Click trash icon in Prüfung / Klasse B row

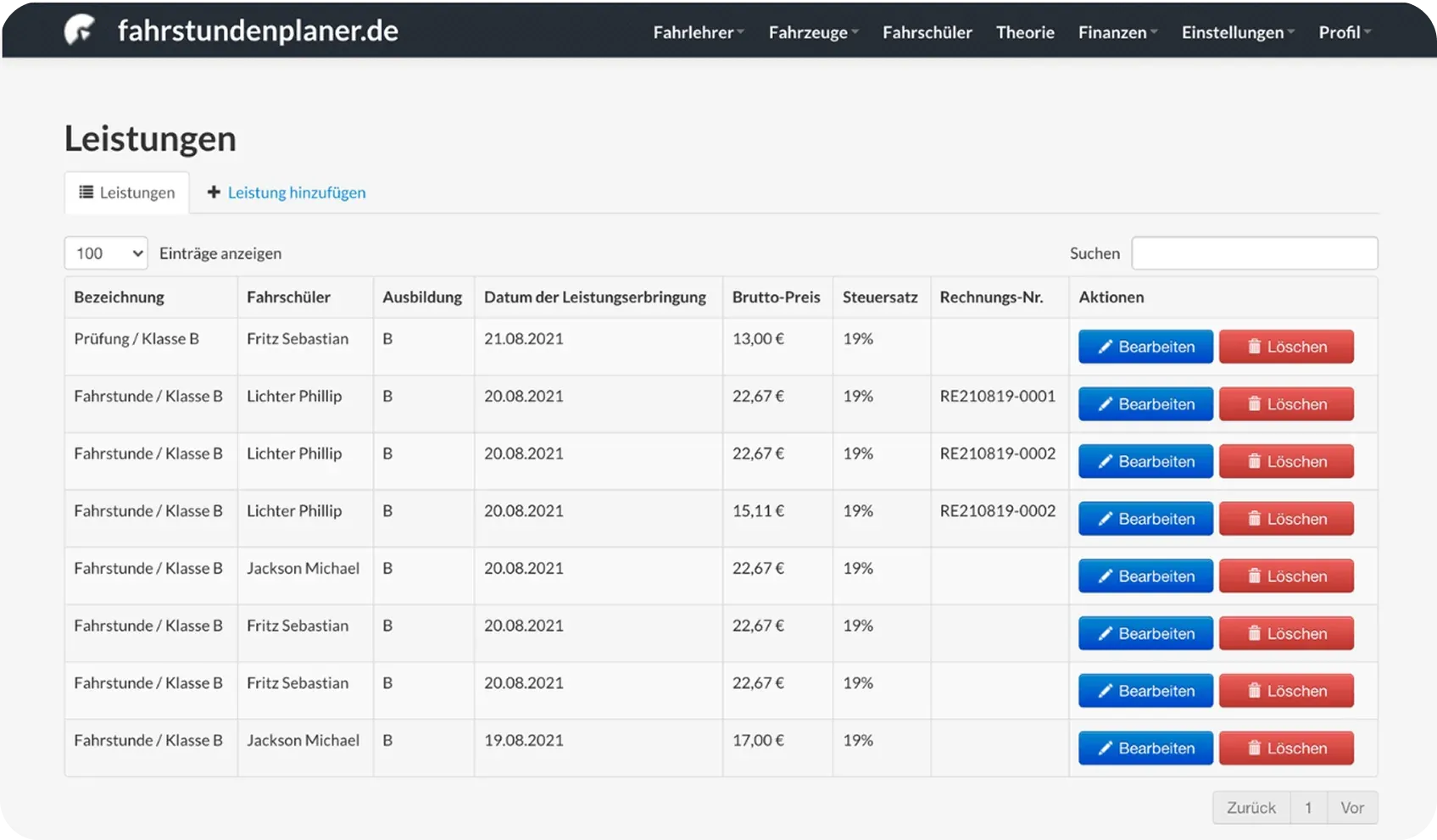coord(1254,347)
